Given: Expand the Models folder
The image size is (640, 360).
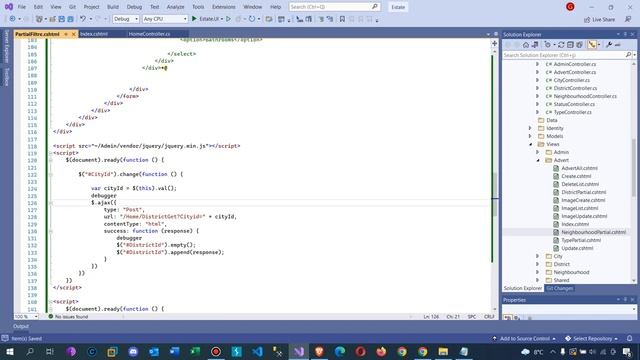Looking at the screenshot, I should 530,136.
